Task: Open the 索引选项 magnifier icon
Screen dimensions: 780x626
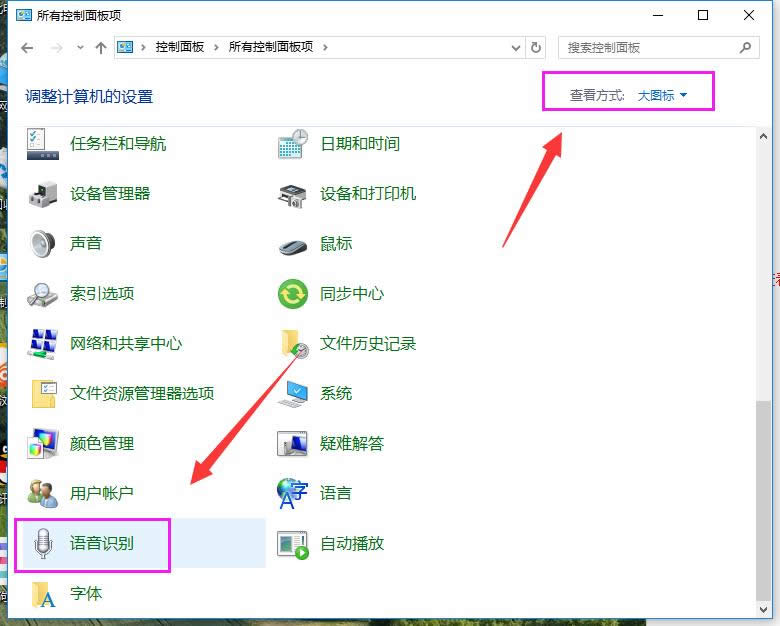Action: pos(42,294)
